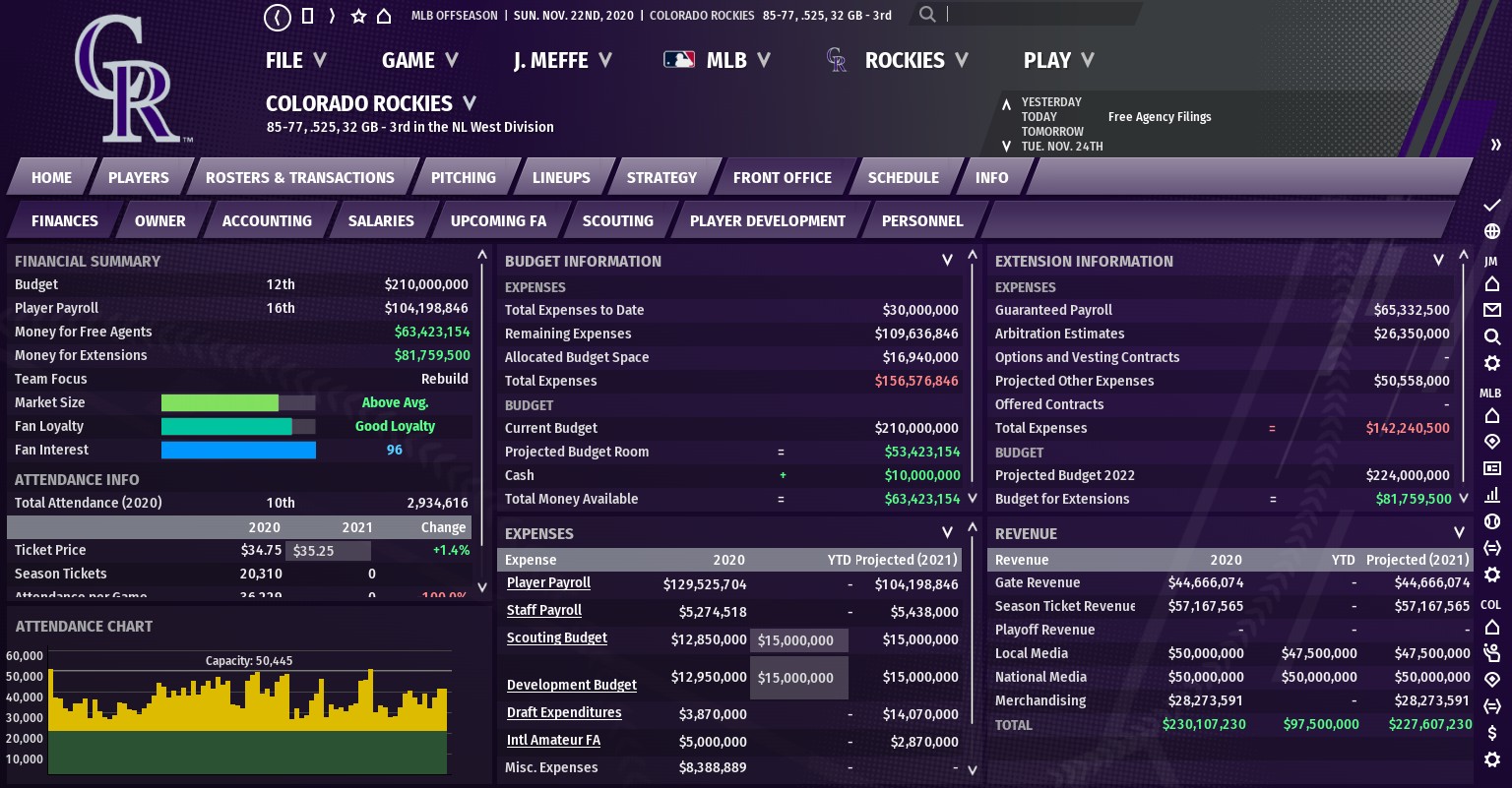Expand the right sidebar with double chevron
Image resolution: width=1512 pixels, height=788 pixels.
1496,145
